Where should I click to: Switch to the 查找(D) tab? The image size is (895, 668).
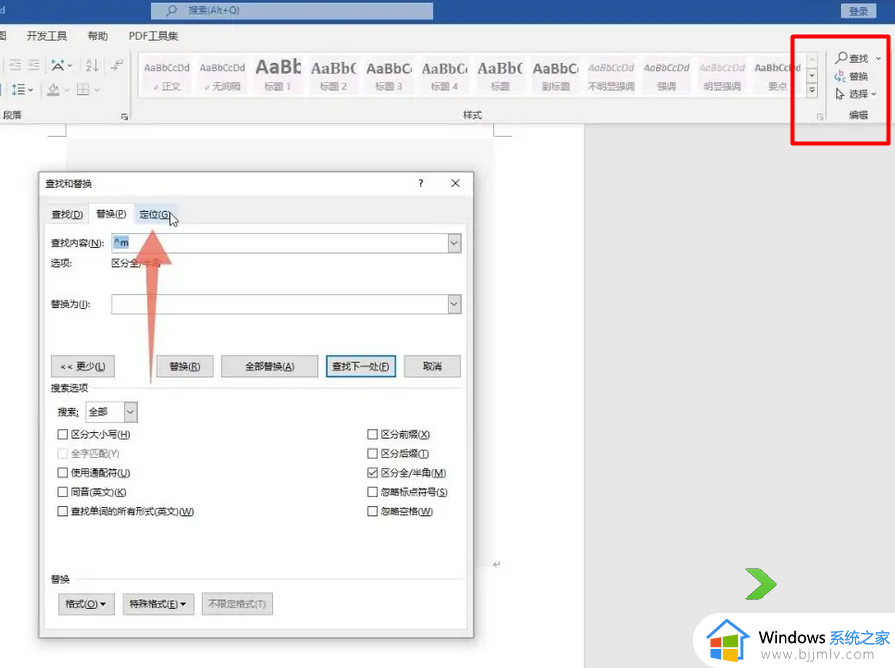click(67, 215)
